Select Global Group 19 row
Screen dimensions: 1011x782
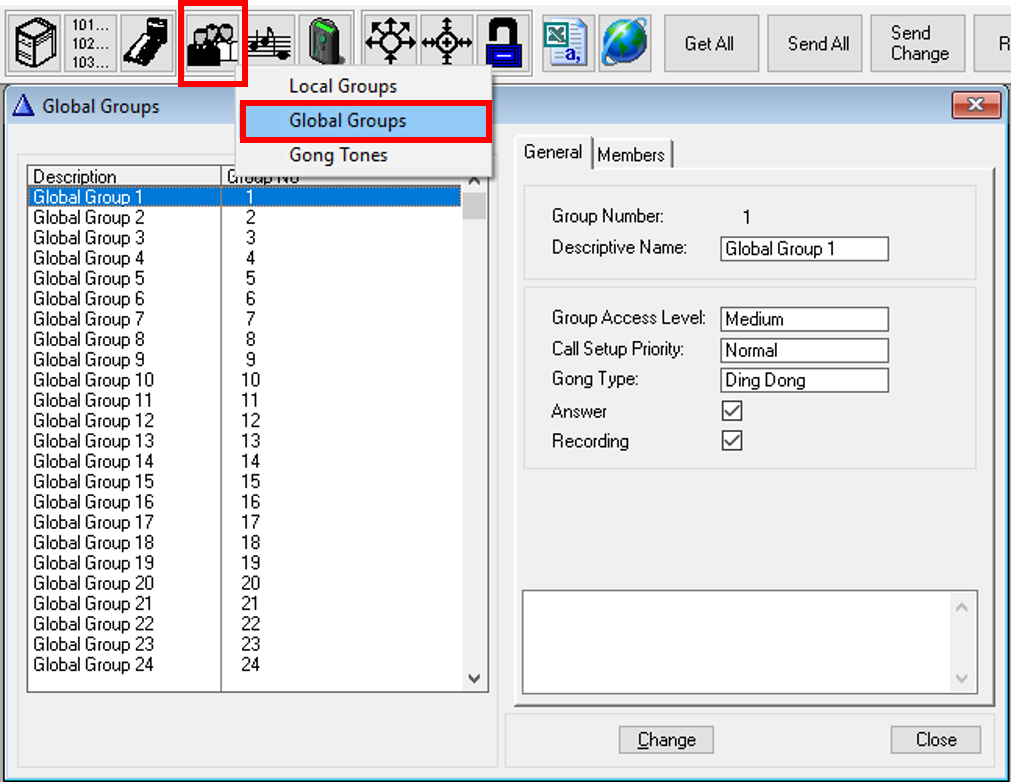(245, 562)
